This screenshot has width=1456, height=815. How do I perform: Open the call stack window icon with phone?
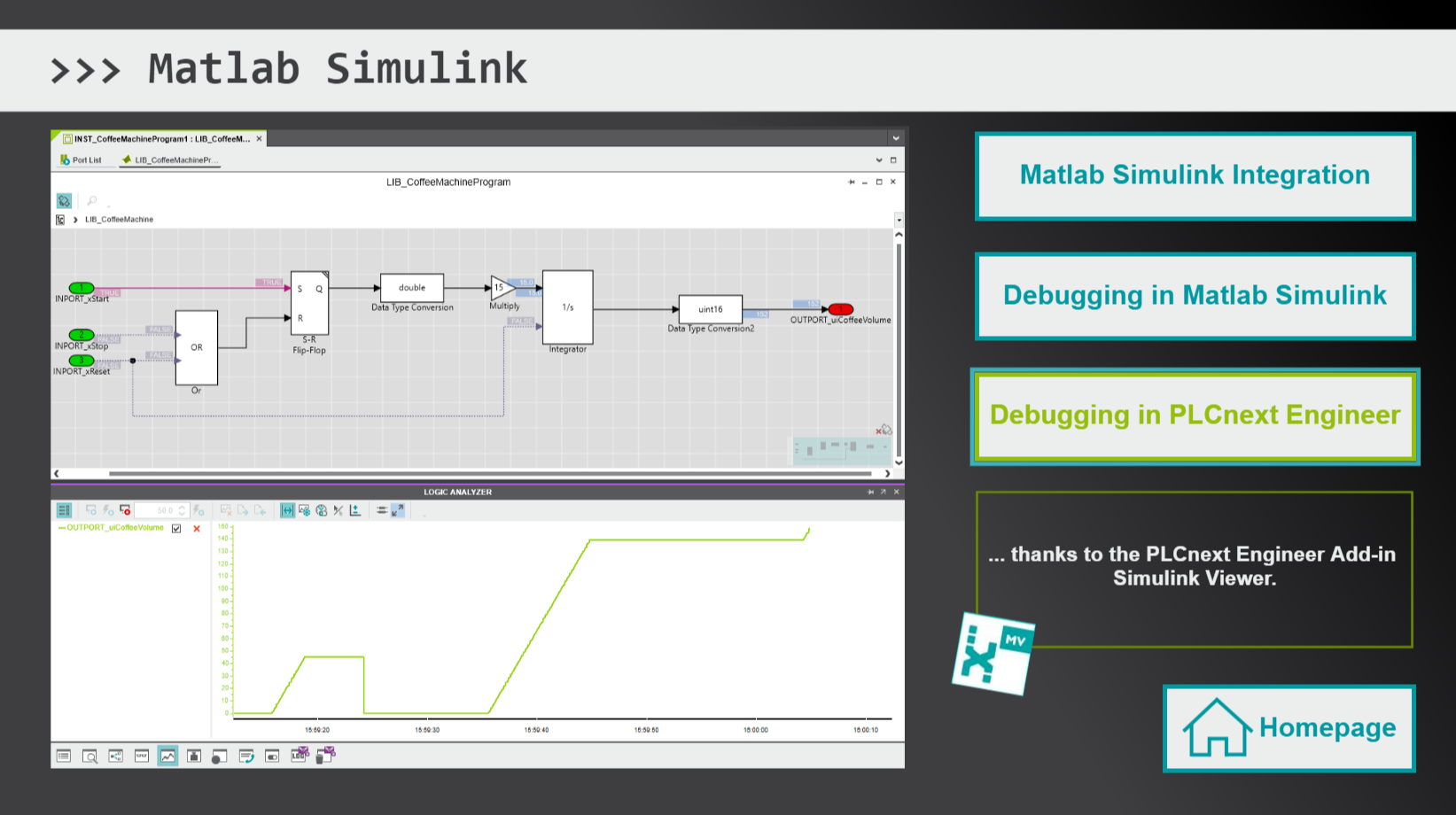pos(246,756)
